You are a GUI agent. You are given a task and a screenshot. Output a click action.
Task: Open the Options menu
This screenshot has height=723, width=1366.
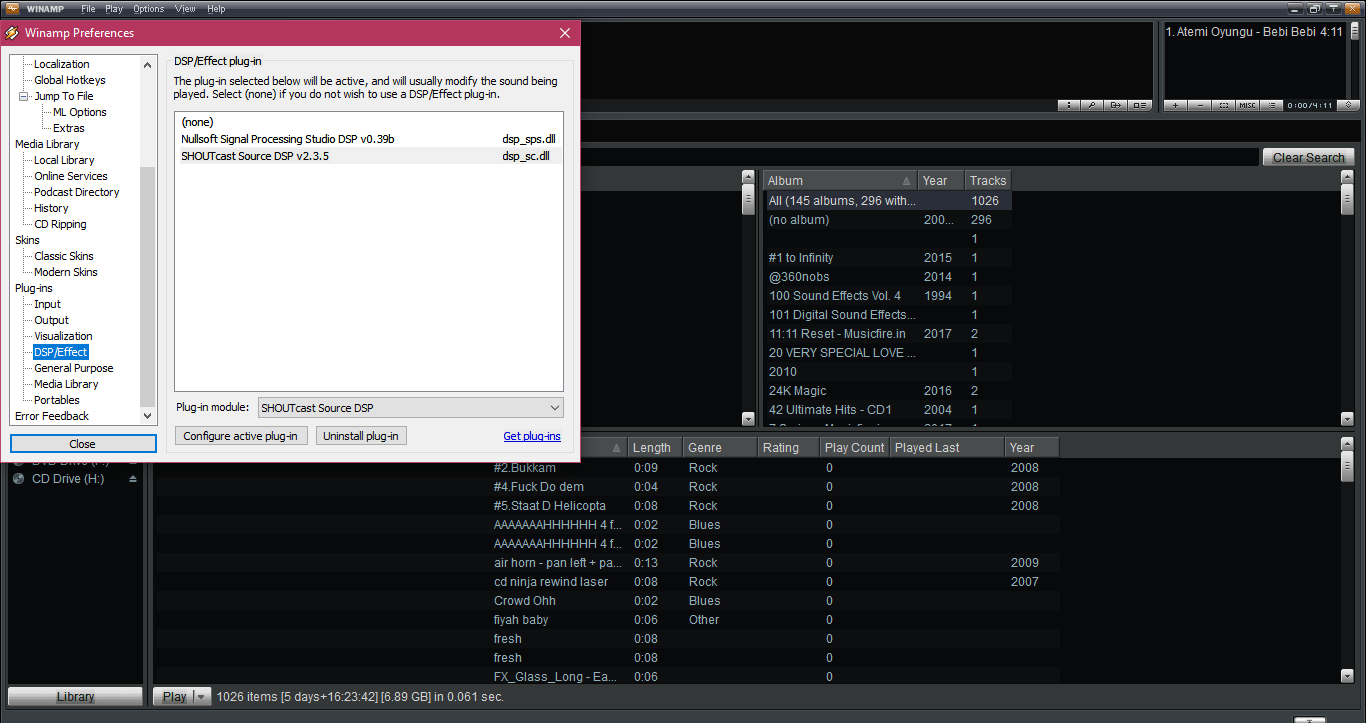(x=149, y=9)
